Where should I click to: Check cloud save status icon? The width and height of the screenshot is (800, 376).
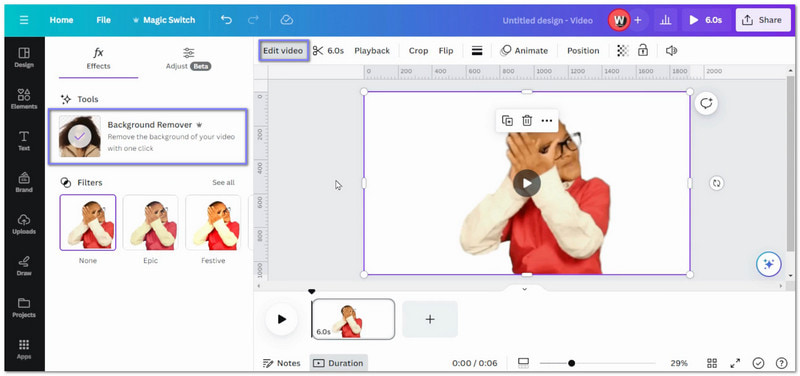click(x=287, y=20)
